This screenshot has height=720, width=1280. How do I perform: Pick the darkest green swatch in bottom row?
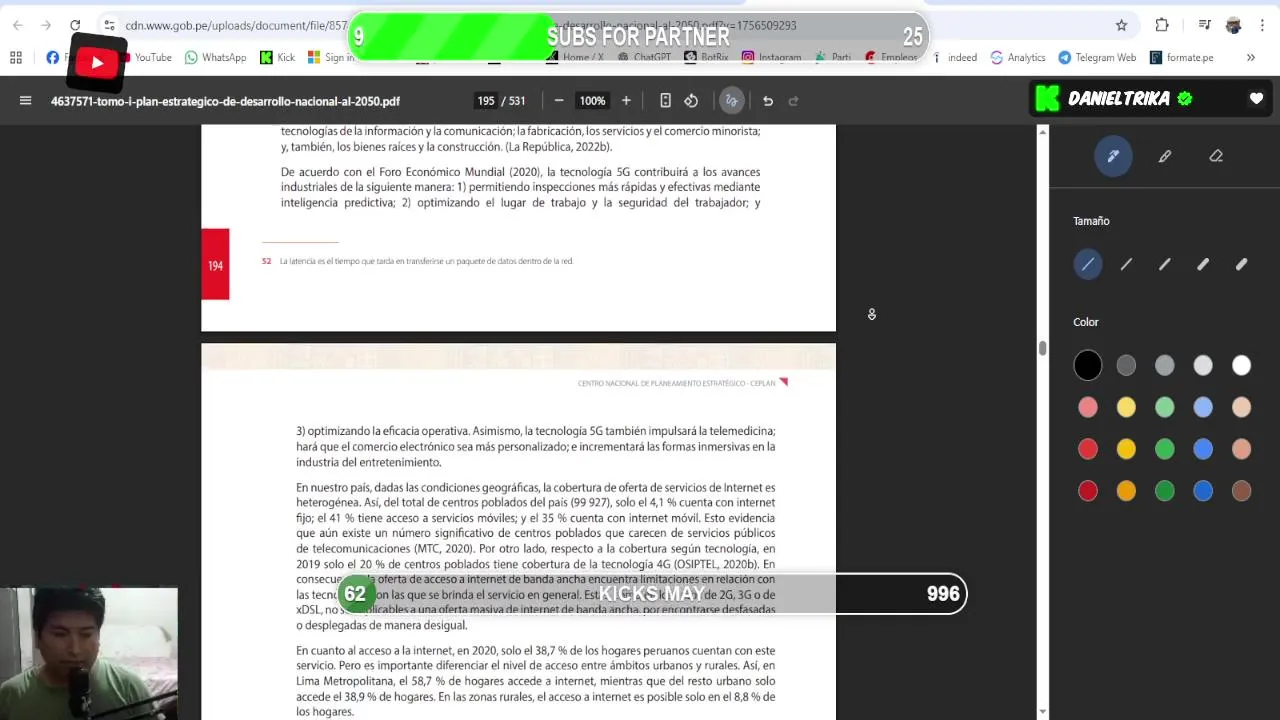pos(1165,490)
